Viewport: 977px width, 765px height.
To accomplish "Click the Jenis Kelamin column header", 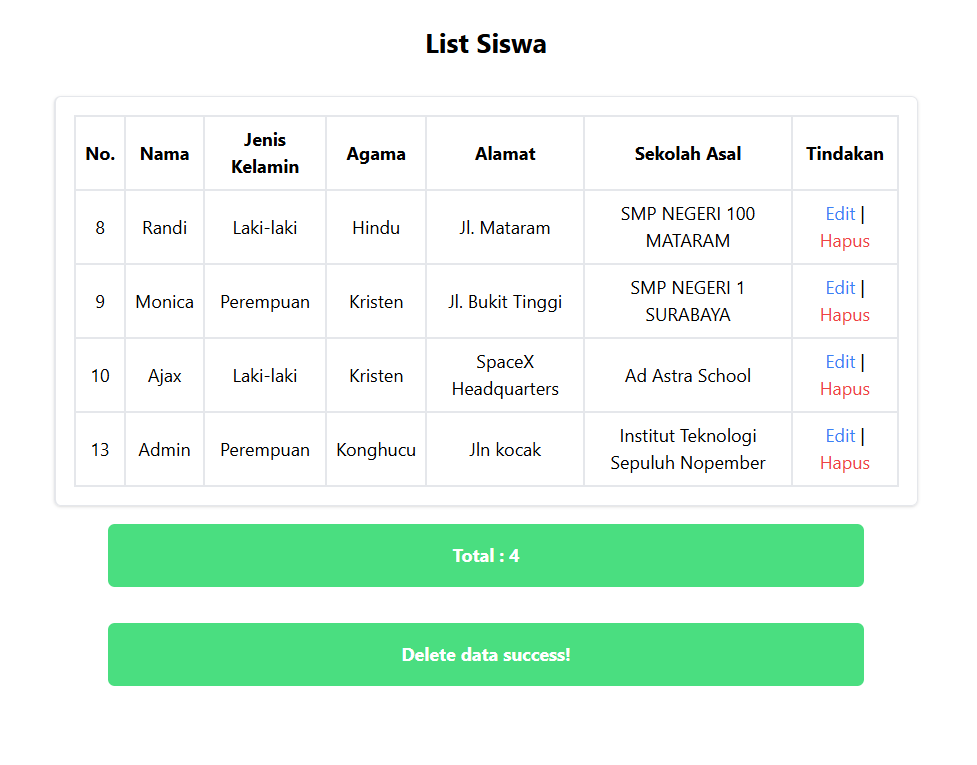I will [x=265, y=153].
